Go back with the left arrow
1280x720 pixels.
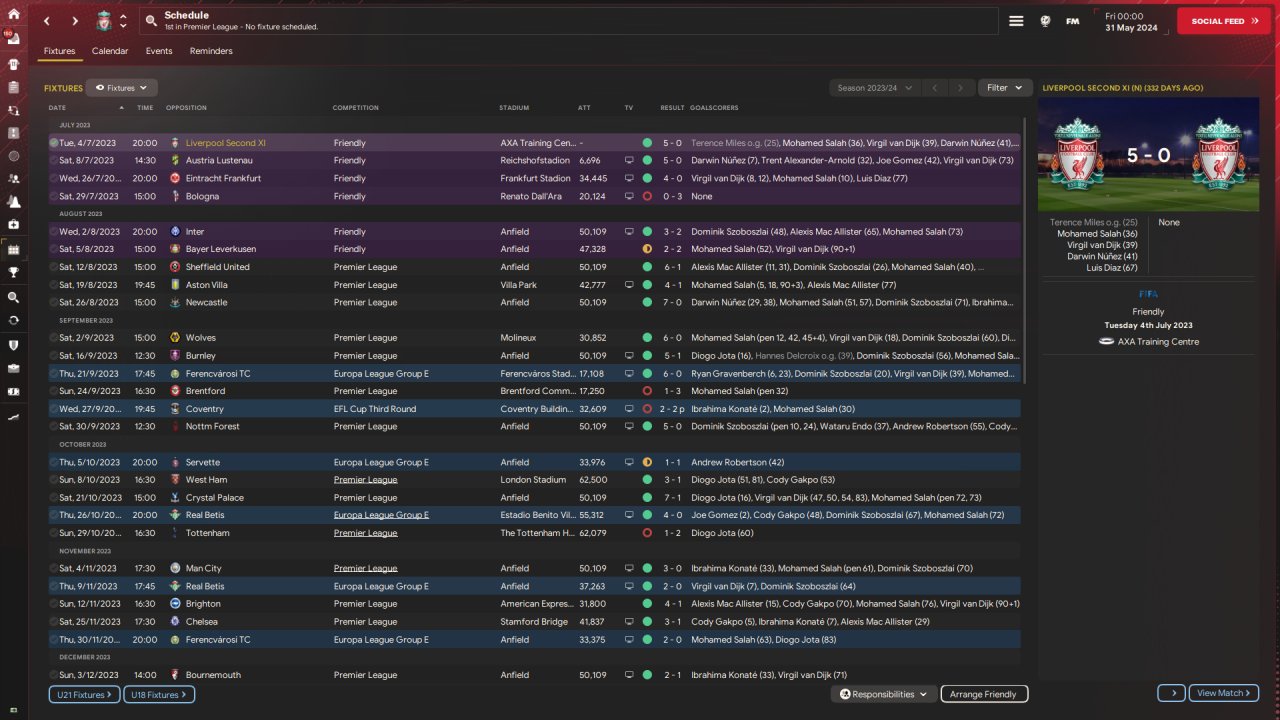pos(46,21)
